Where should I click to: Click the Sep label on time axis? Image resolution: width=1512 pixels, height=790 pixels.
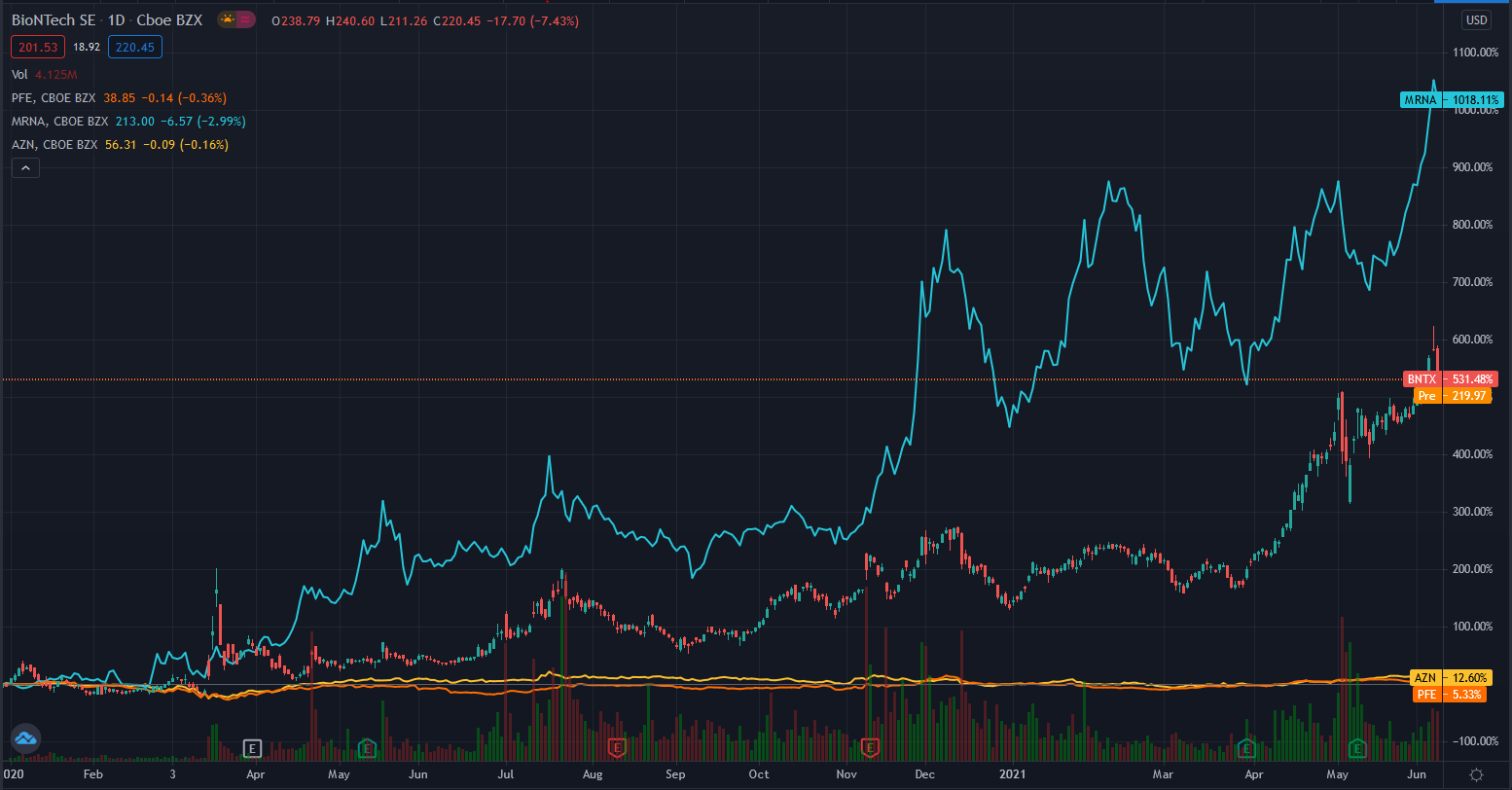click(x=675, y=774)
